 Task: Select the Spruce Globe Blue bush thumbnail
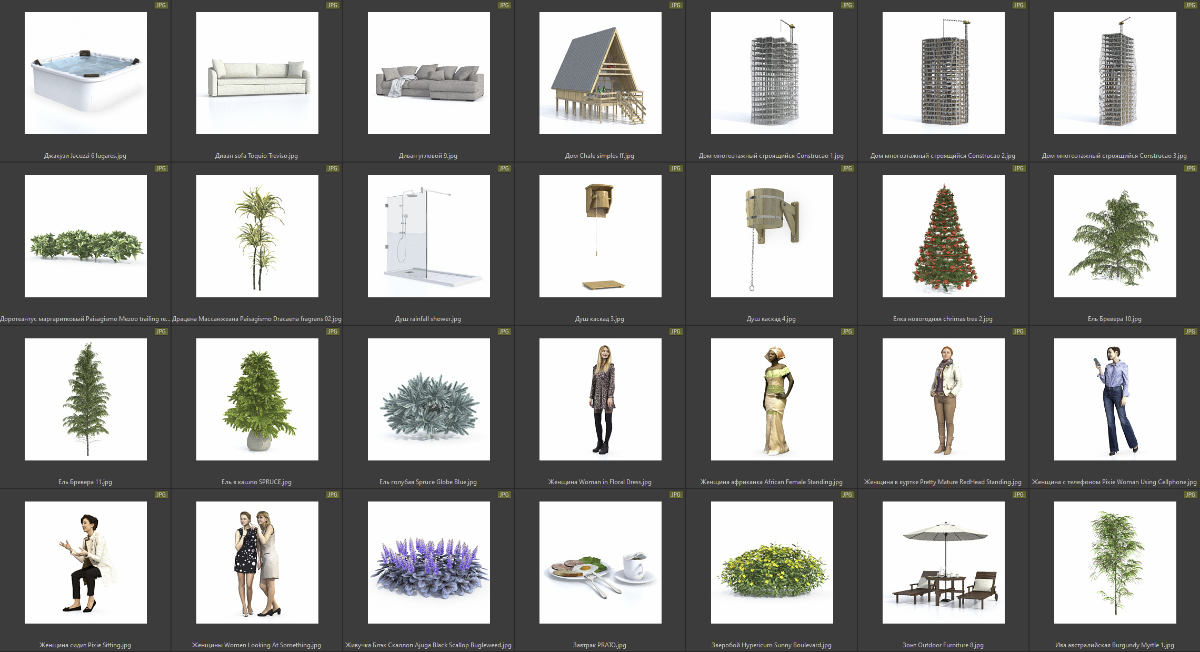coord(429,399)
